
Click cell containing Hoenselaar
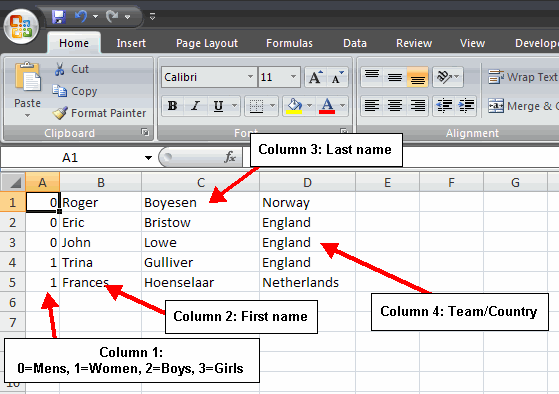[x=200, y=282]
